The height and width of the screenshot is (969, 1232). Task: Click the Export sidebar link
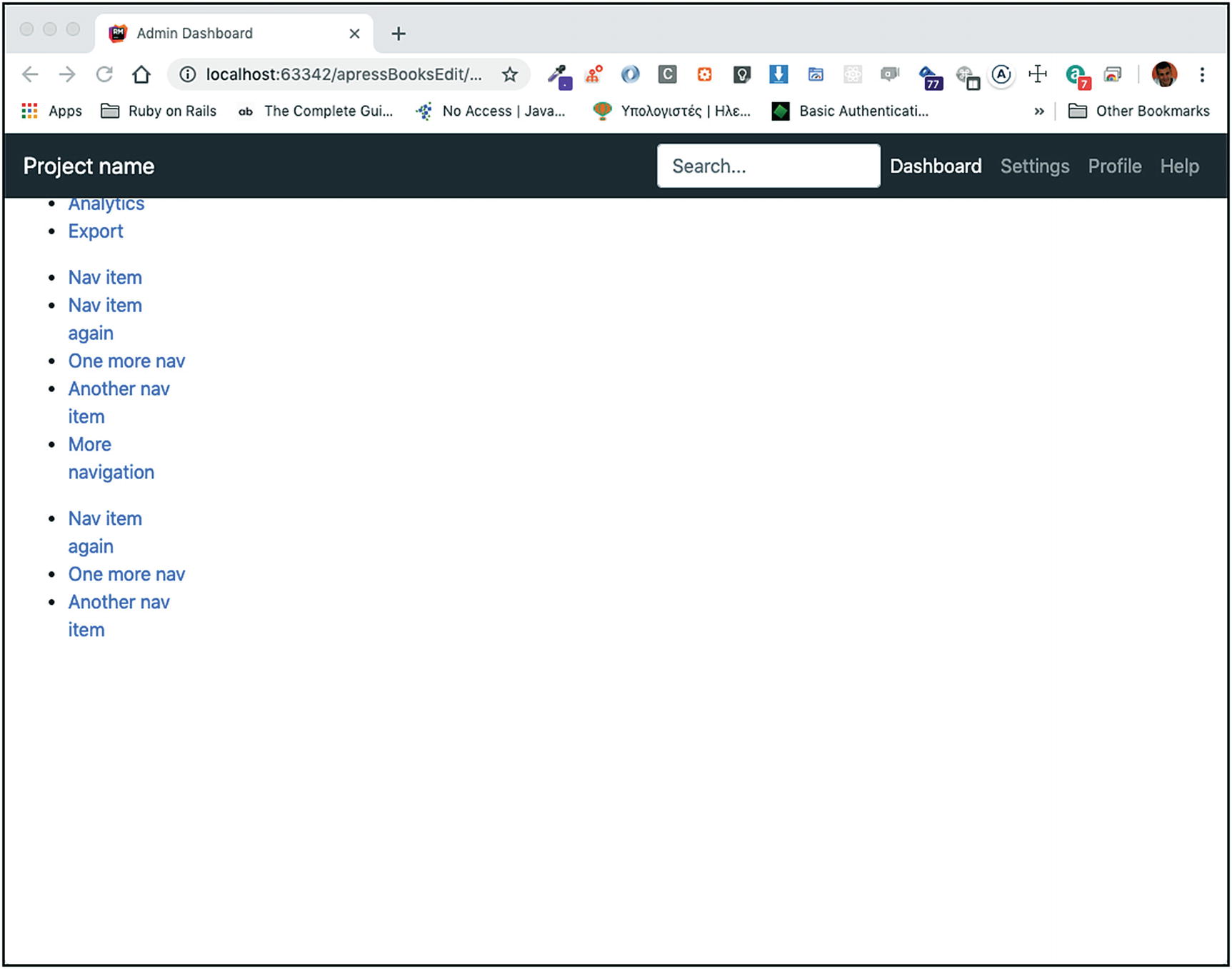point(96,231)
